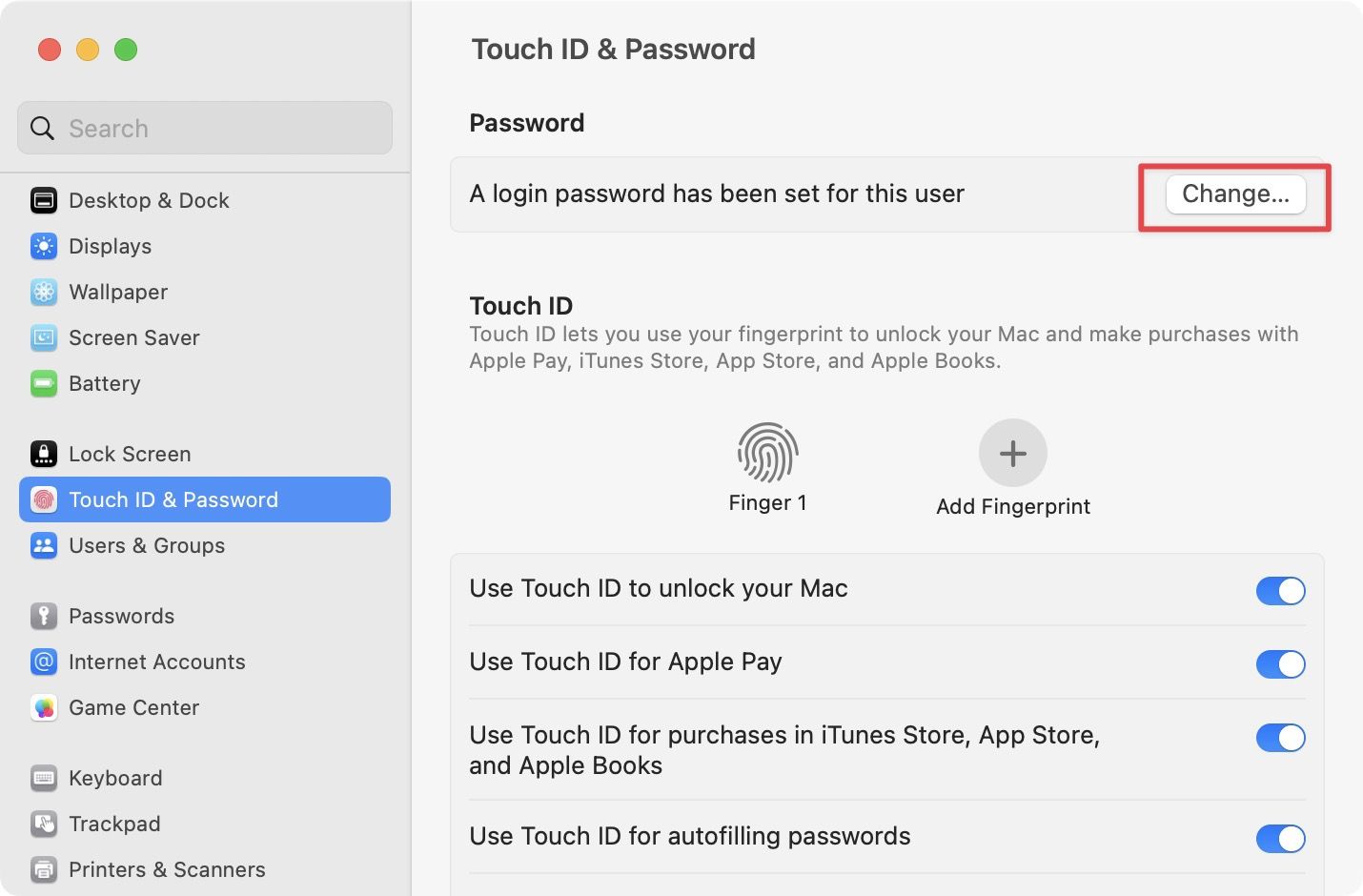
Task: Disable Use Touch ID to unlock your Mac
Action: (1280, 590)
